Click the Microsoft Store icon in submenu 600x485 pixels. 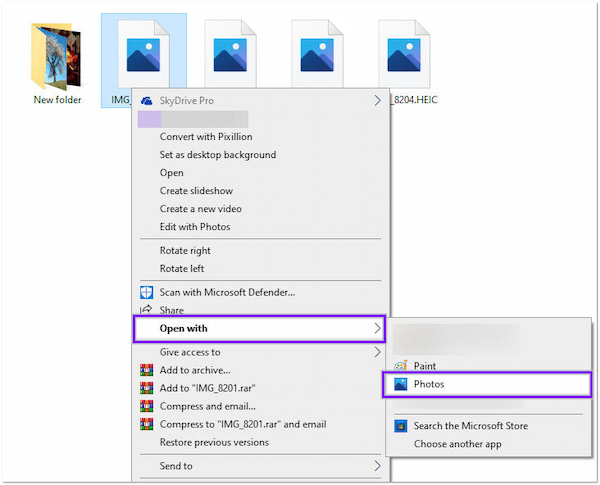(401, 426)
